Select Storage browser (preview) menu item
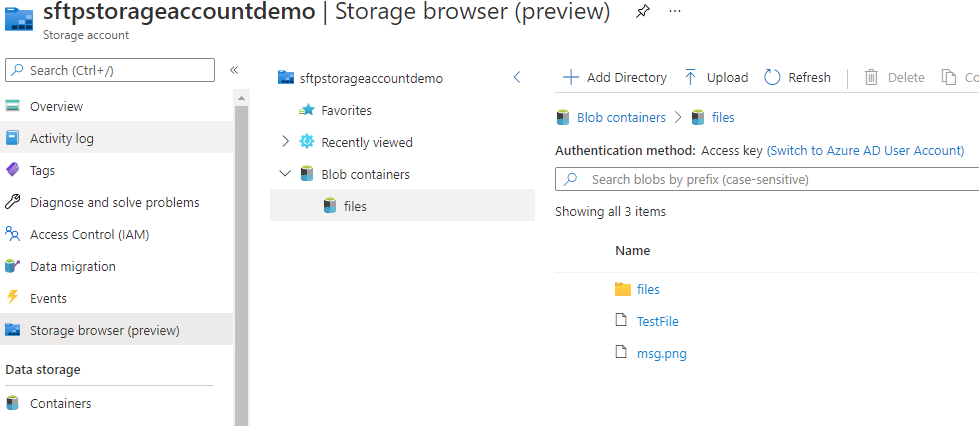 [117, 330]
